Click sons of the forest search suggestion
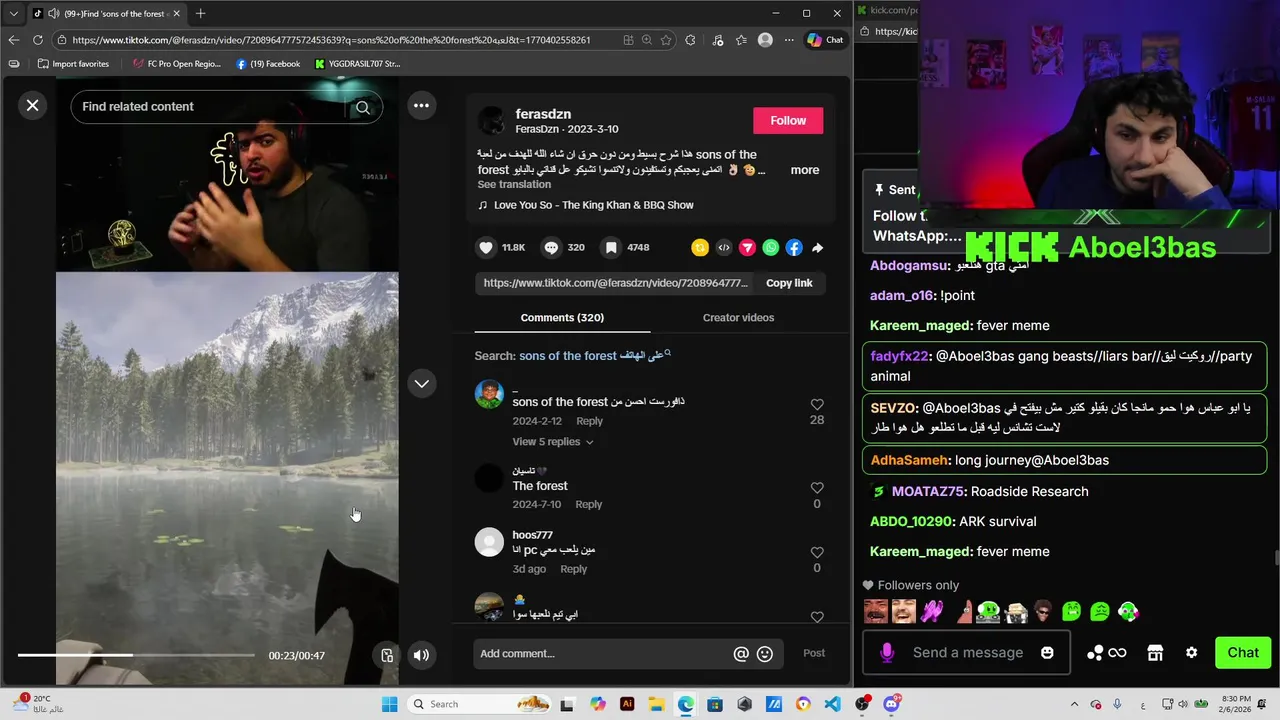 594,355
